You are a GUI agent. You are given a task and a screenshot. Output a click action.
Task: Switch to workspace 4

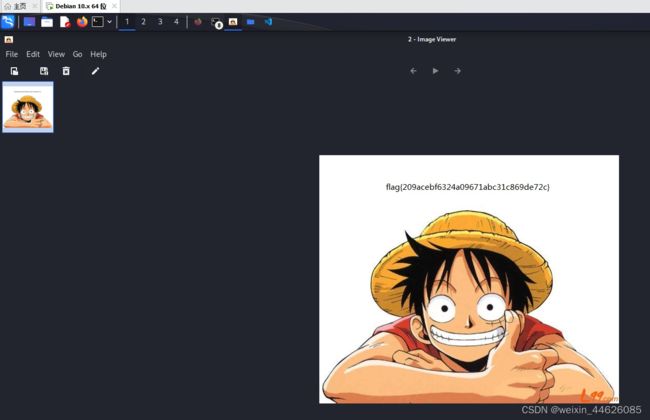[x=176, y=22]
